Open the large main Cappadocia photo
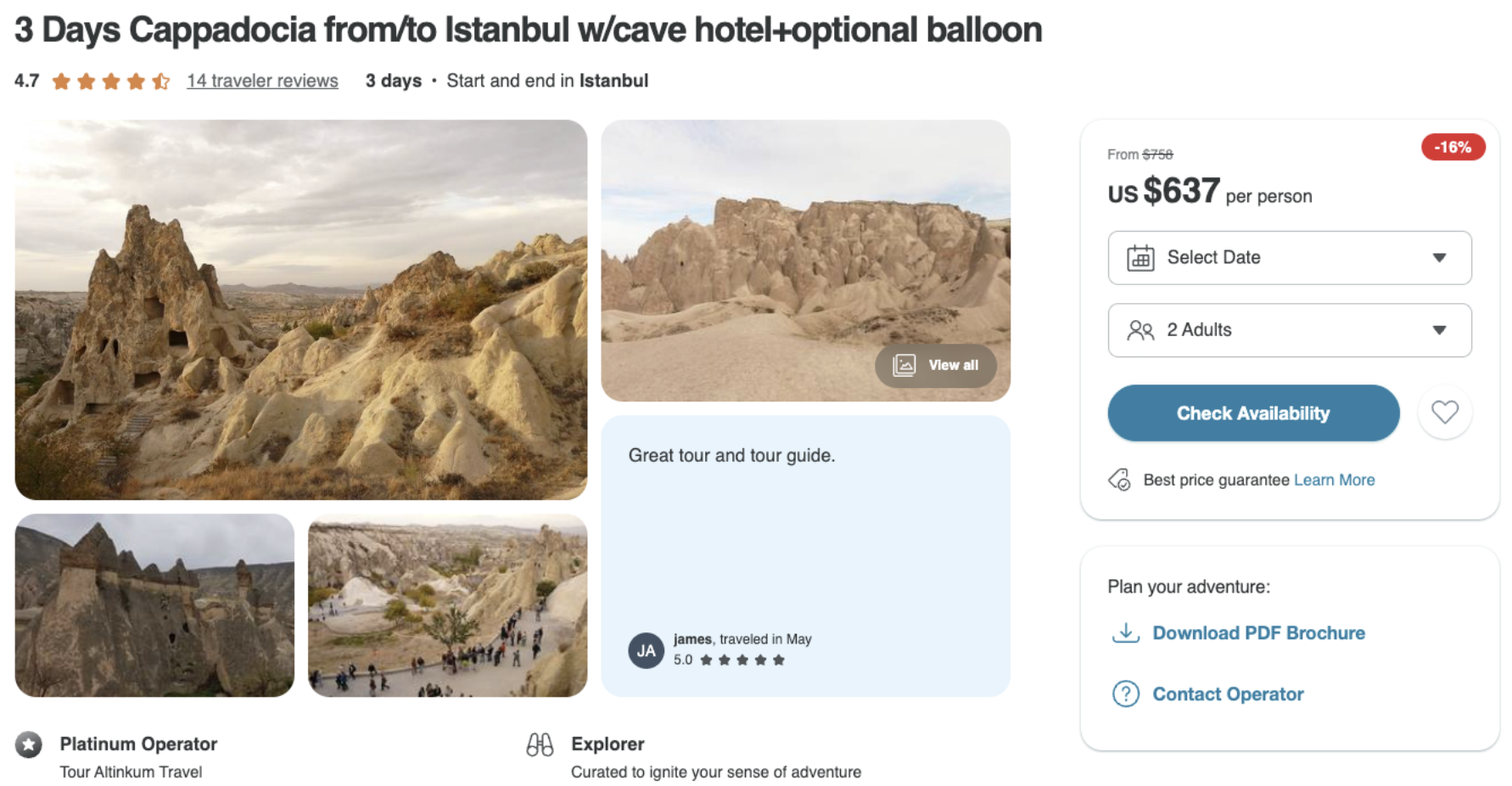Image resolution: width=1512 pixels, height=786 pixels. (x=300, y=309)
